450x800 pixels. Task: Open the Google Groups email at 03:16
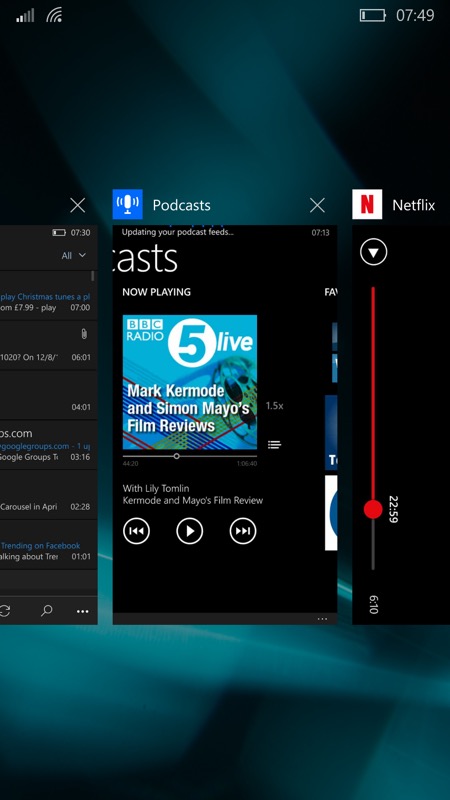click(x=48, y=445)
